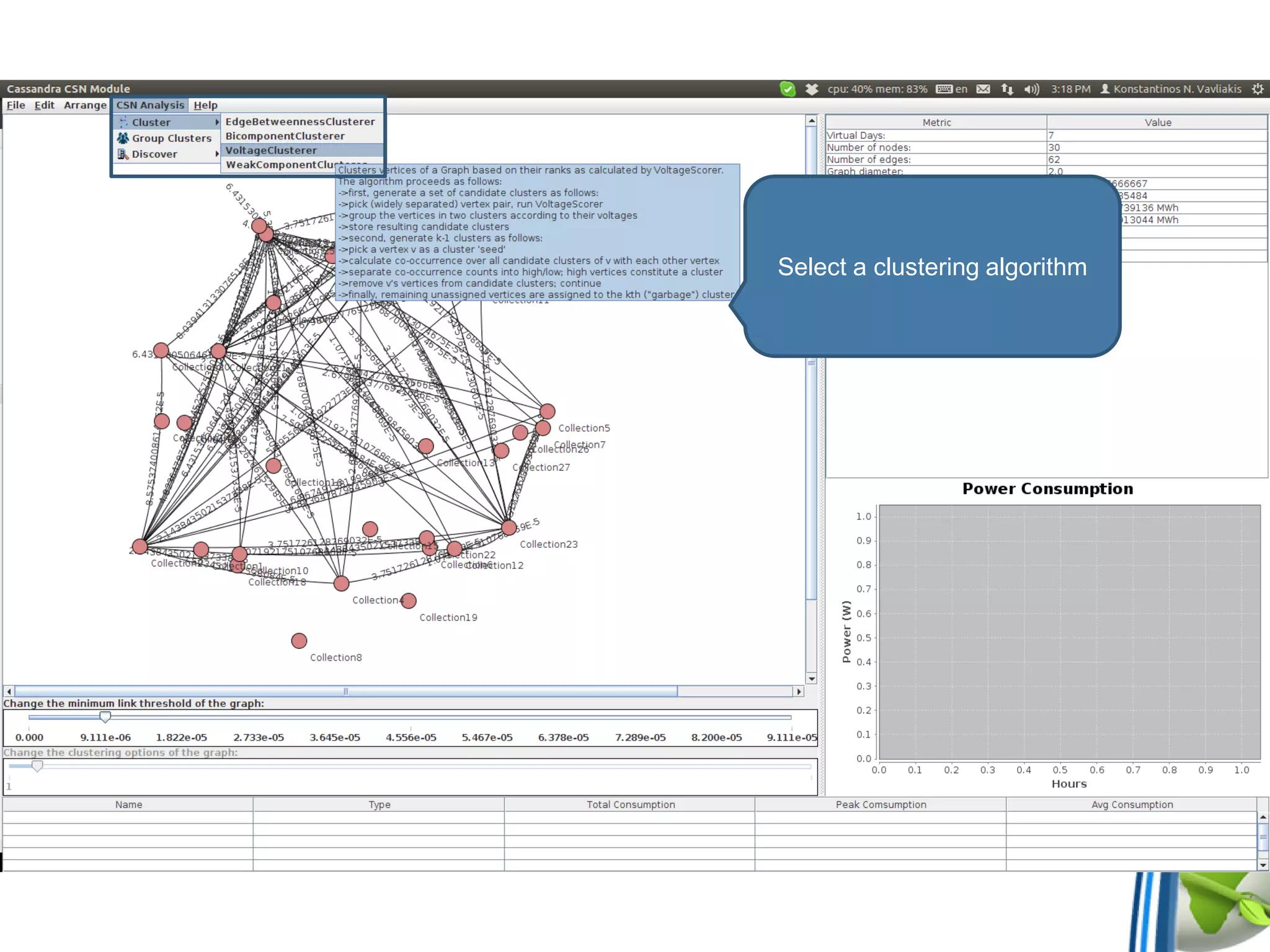The height and width of the screenshot is (952, 1270).
Task: Open the system power gear menu
Action: 1258,89
